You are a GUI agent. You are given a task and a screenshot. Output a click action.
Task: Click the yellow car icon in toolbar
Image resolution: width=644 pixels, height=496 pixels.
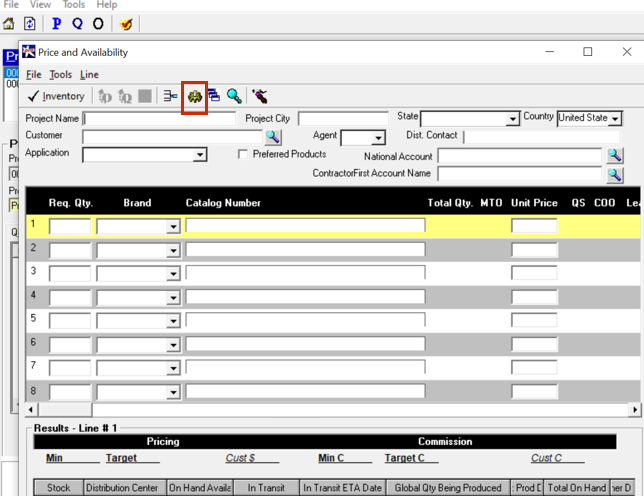[x=195, y=97]
